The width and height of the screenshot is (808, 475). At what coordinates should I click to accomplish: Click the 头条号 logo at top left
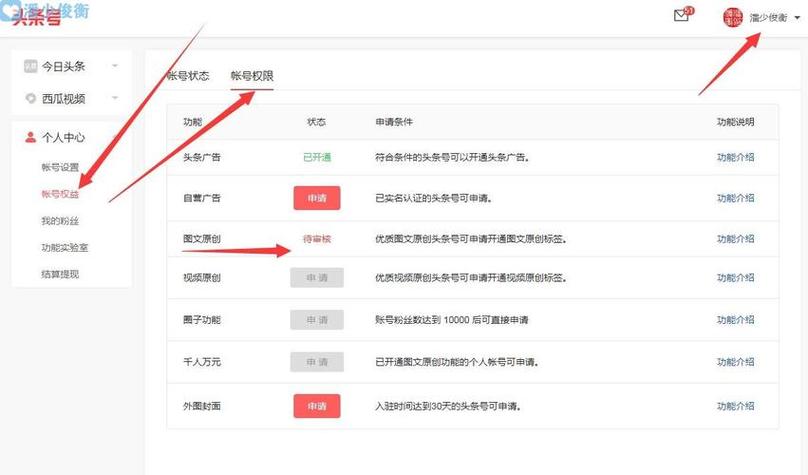(36, 18)
